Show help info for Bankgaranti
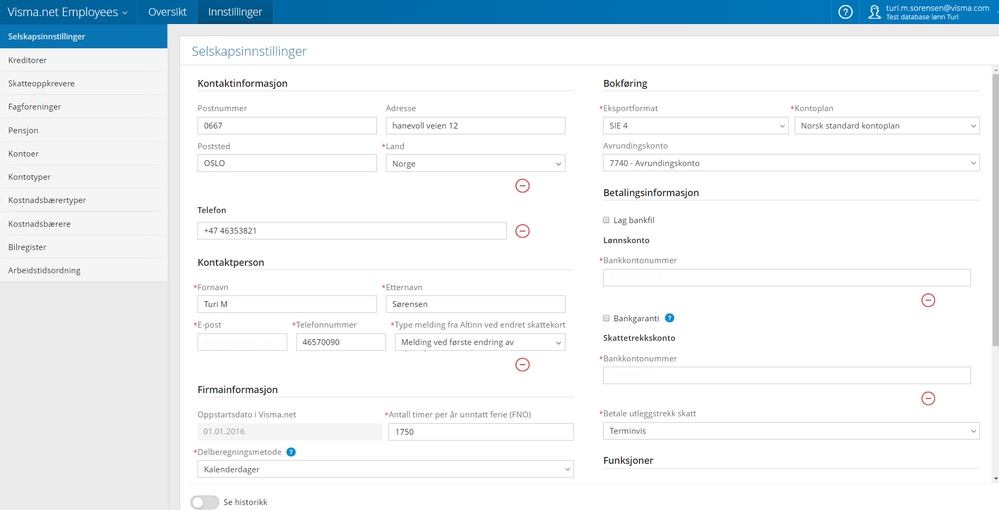 pos(670,318)
